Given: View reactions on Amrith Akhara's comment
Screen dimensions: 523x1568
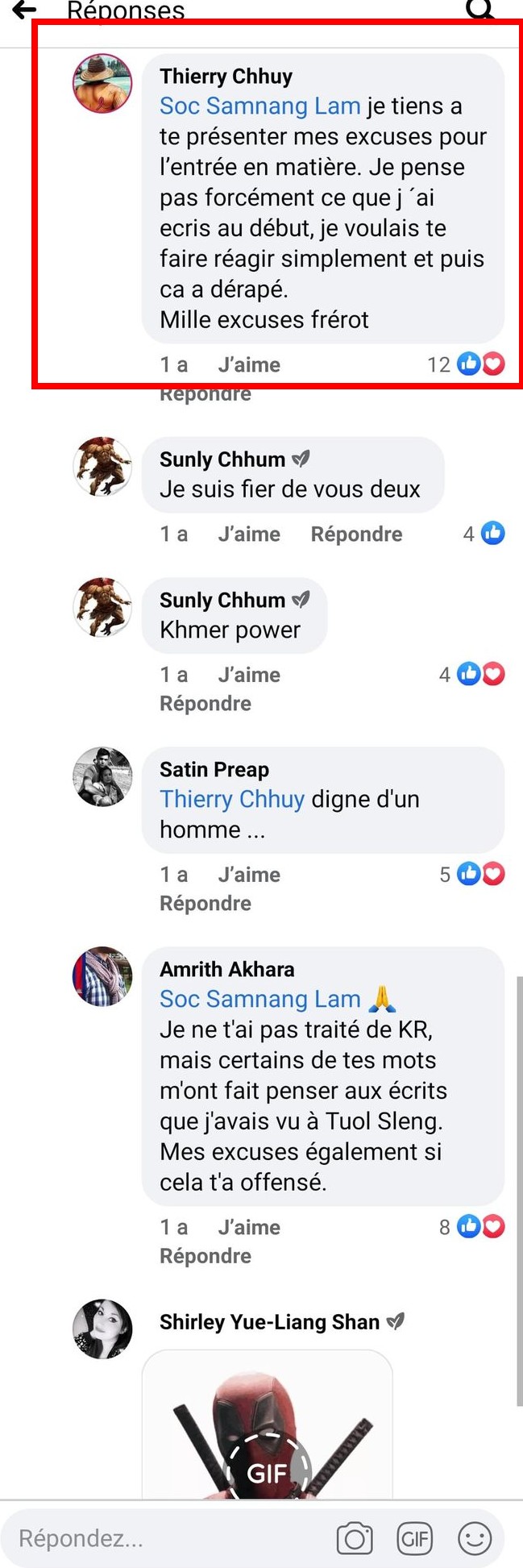Looking at the screenshot, I should (x=471, y=1227).
